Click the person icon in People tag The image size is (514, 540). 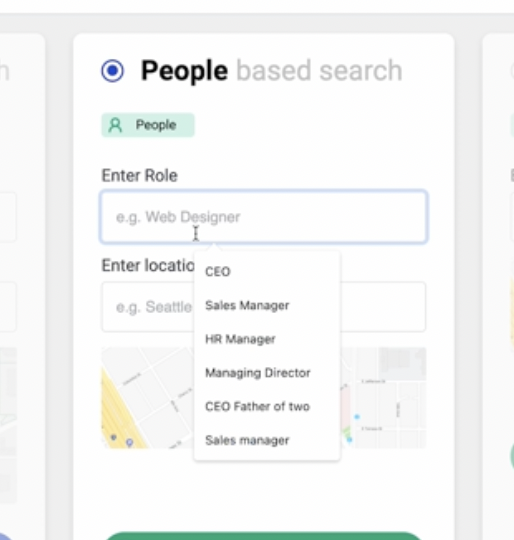(x=115, y=125)
